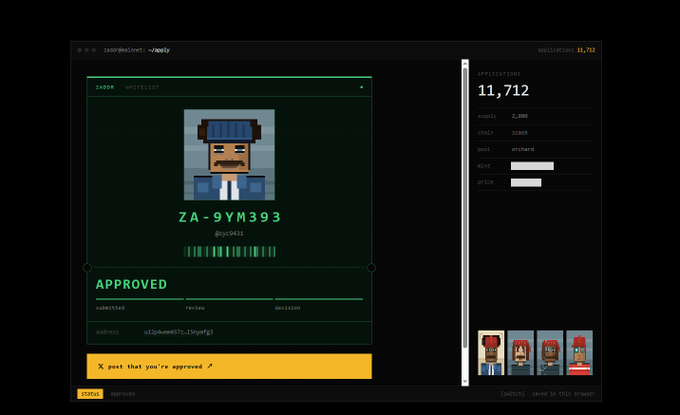Open the red beanie headphones avatar thumbnail

click(x=491, y=353)
